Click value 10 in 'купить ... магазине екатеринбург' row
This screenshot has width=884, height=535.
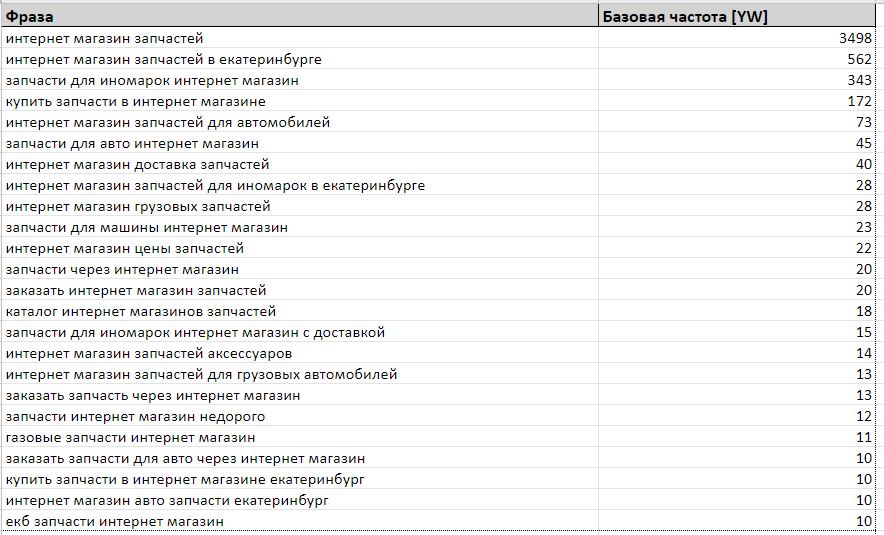coord(864,479)
